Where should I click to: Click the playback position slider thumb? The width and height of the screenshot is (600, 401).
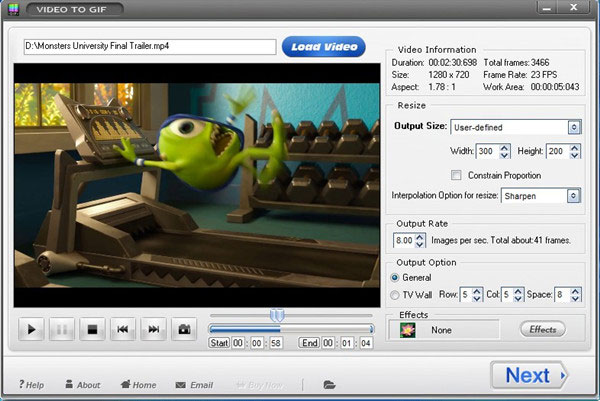click(x=277, y=315)
